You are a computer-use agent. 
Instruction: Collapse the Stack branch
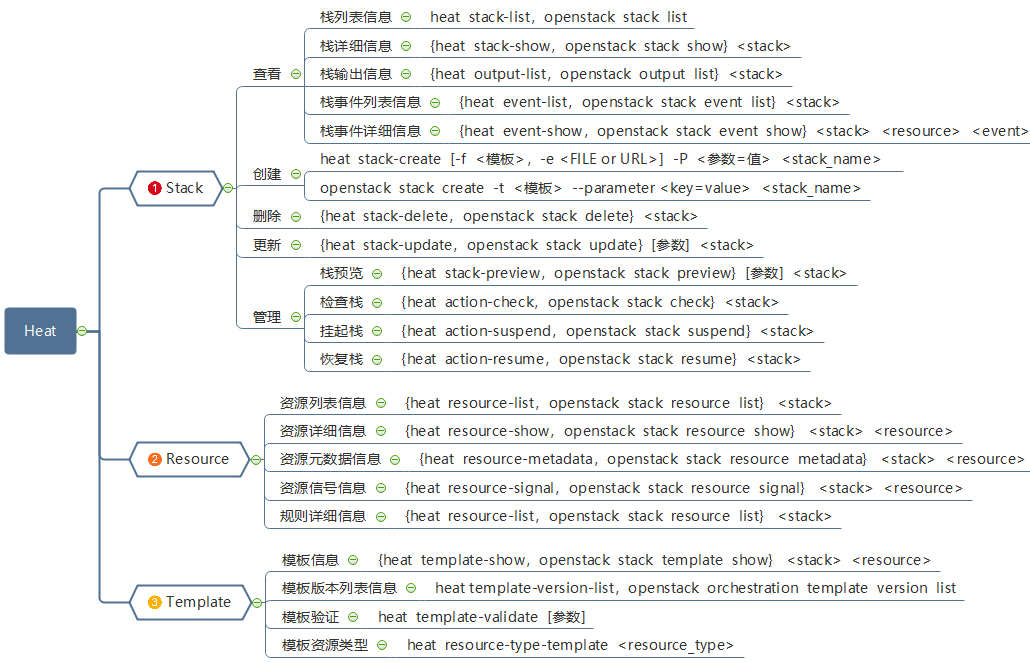tap(228, 188)
